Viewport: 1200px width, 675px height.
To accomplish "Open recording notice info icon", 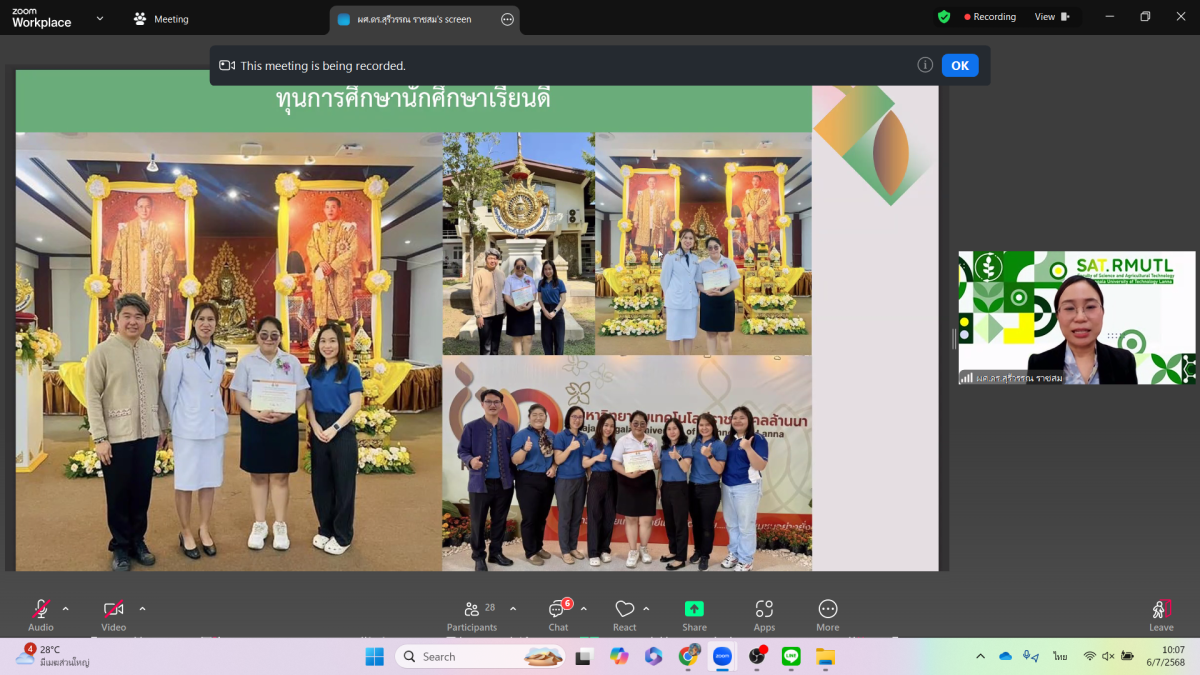I will coord(925,65).
